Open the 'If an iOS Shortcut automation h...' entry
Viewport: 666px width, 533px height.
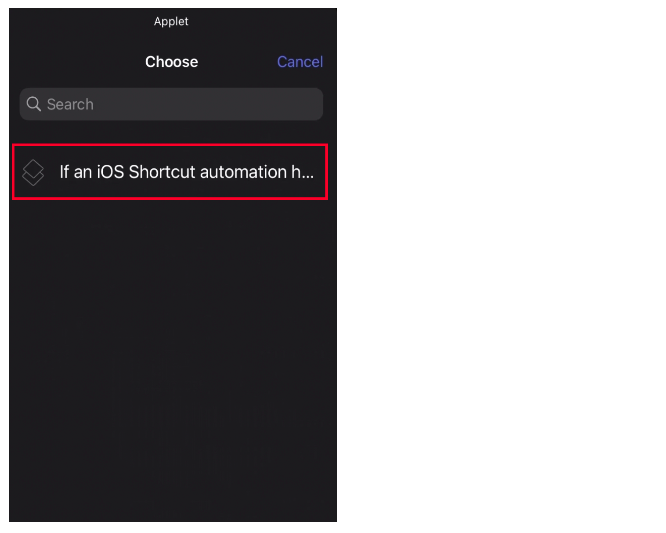[x=170, y=172]
